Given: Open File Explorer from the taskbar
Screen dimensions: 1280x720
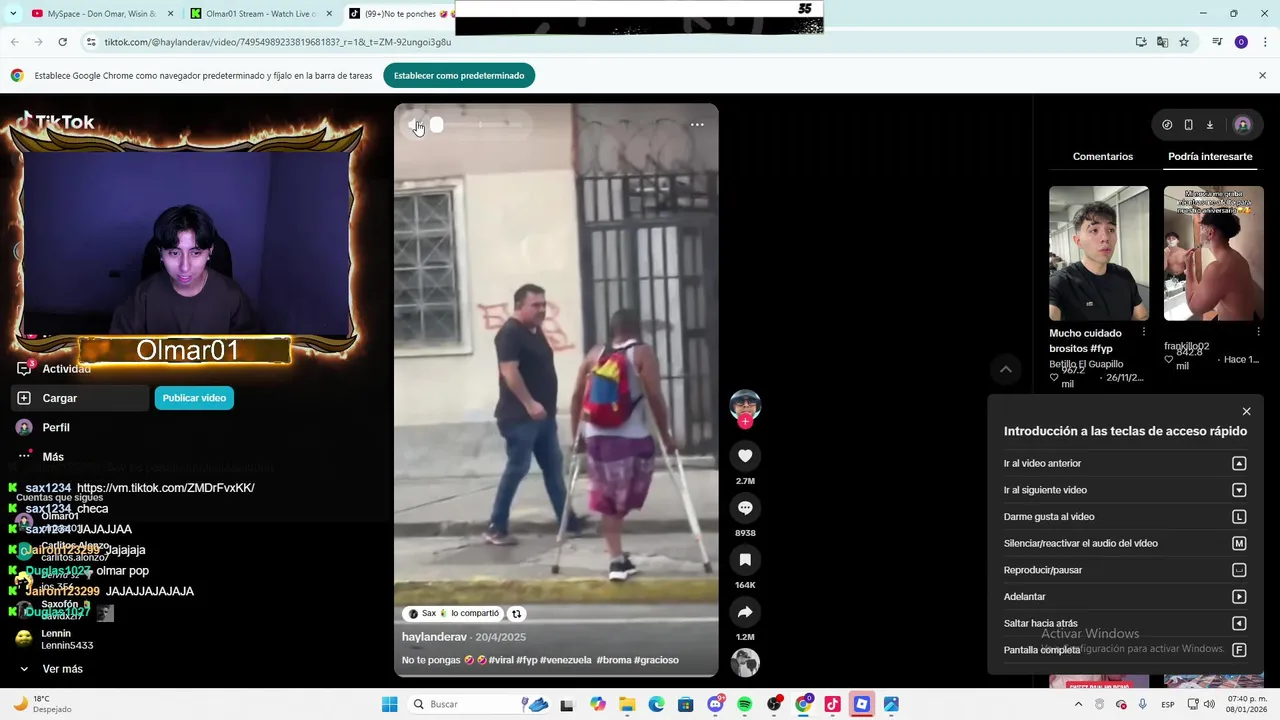Looking at the screenshot, I should point(627,704).
